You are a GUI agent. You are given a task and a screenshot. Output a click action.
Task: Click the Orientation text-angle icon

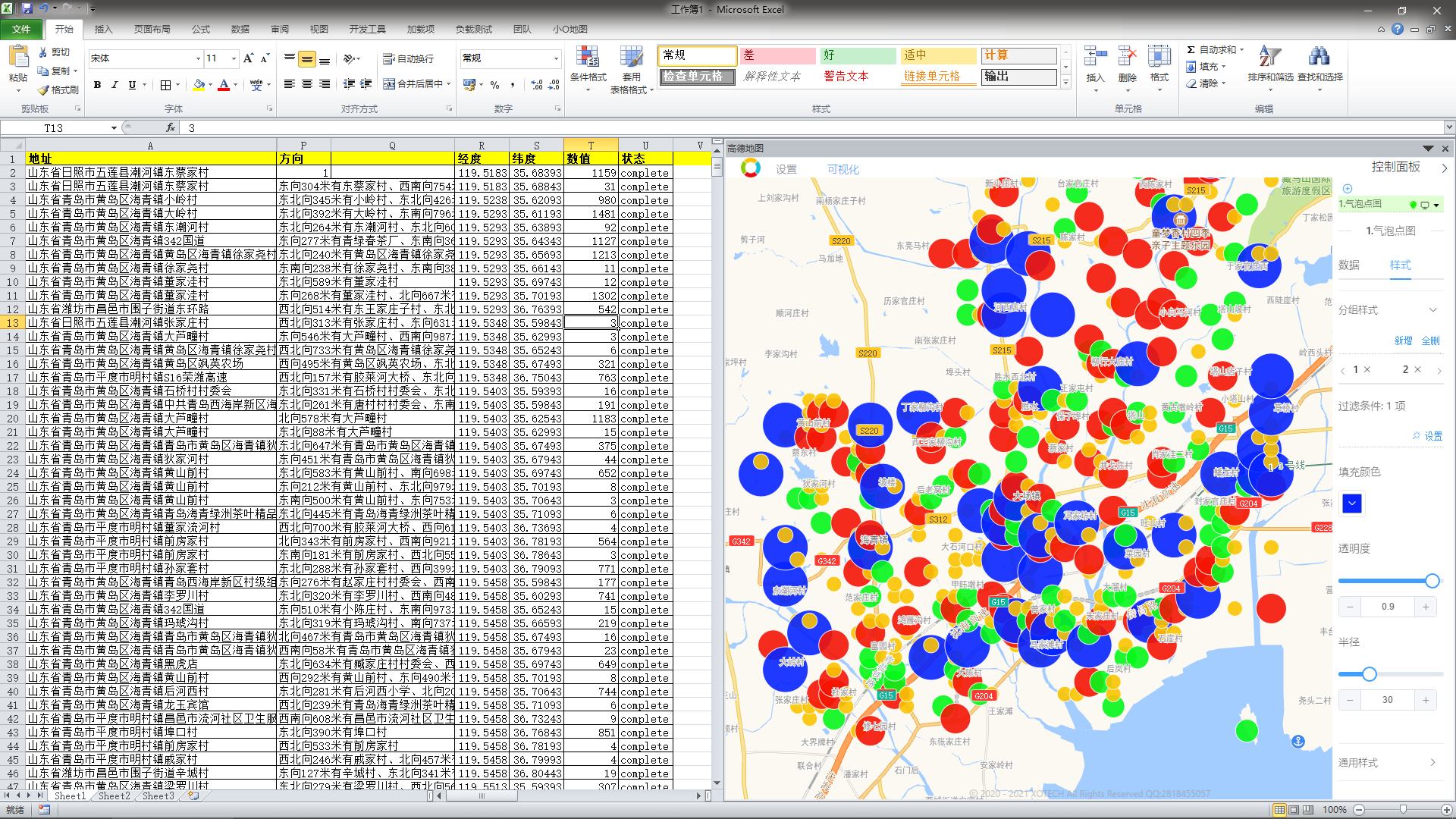coord(349,58)
